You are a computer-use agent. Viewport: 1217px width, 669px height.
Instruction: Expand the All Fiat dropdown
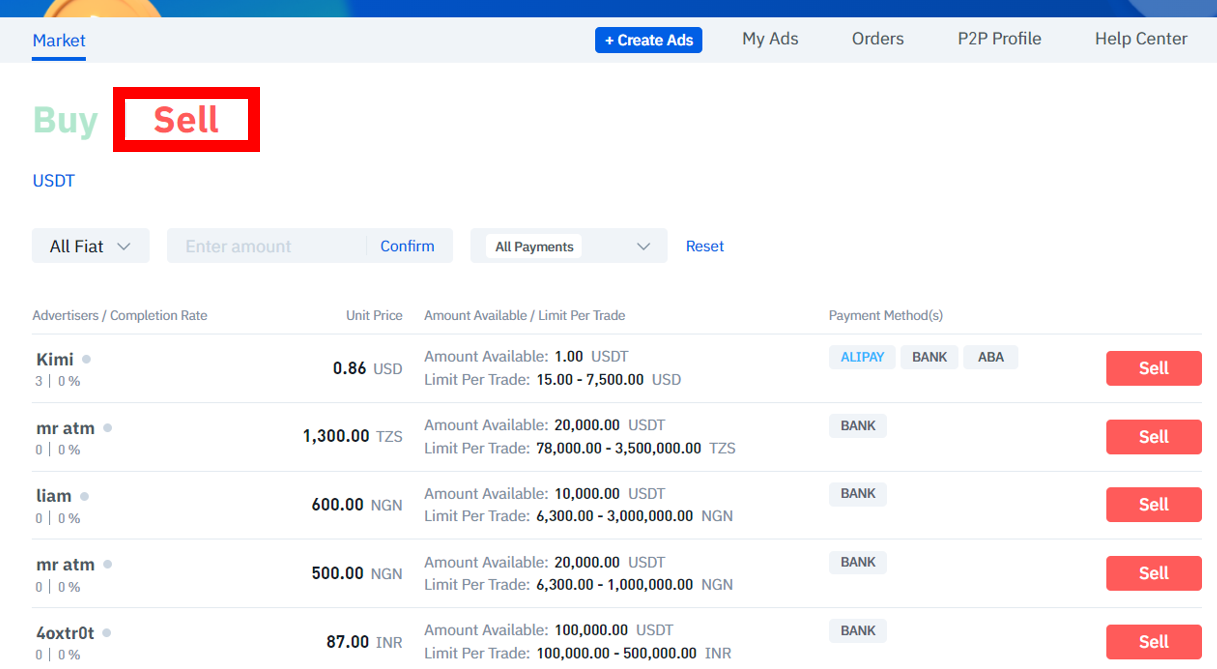(x=91, y=246)
